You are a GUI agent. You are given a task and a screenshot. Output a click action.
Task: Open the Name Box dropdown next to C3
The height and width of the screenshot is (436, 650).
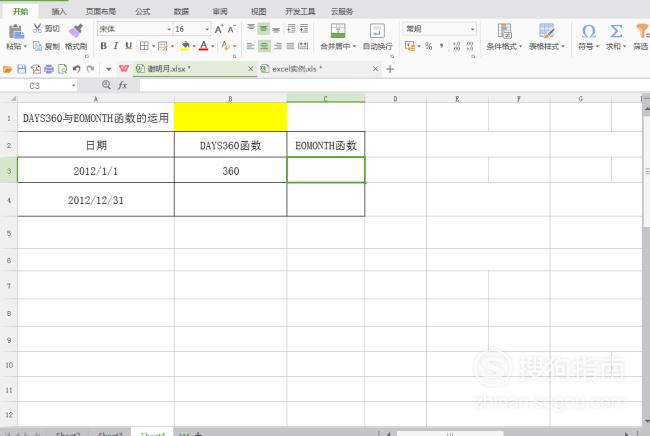74,86
